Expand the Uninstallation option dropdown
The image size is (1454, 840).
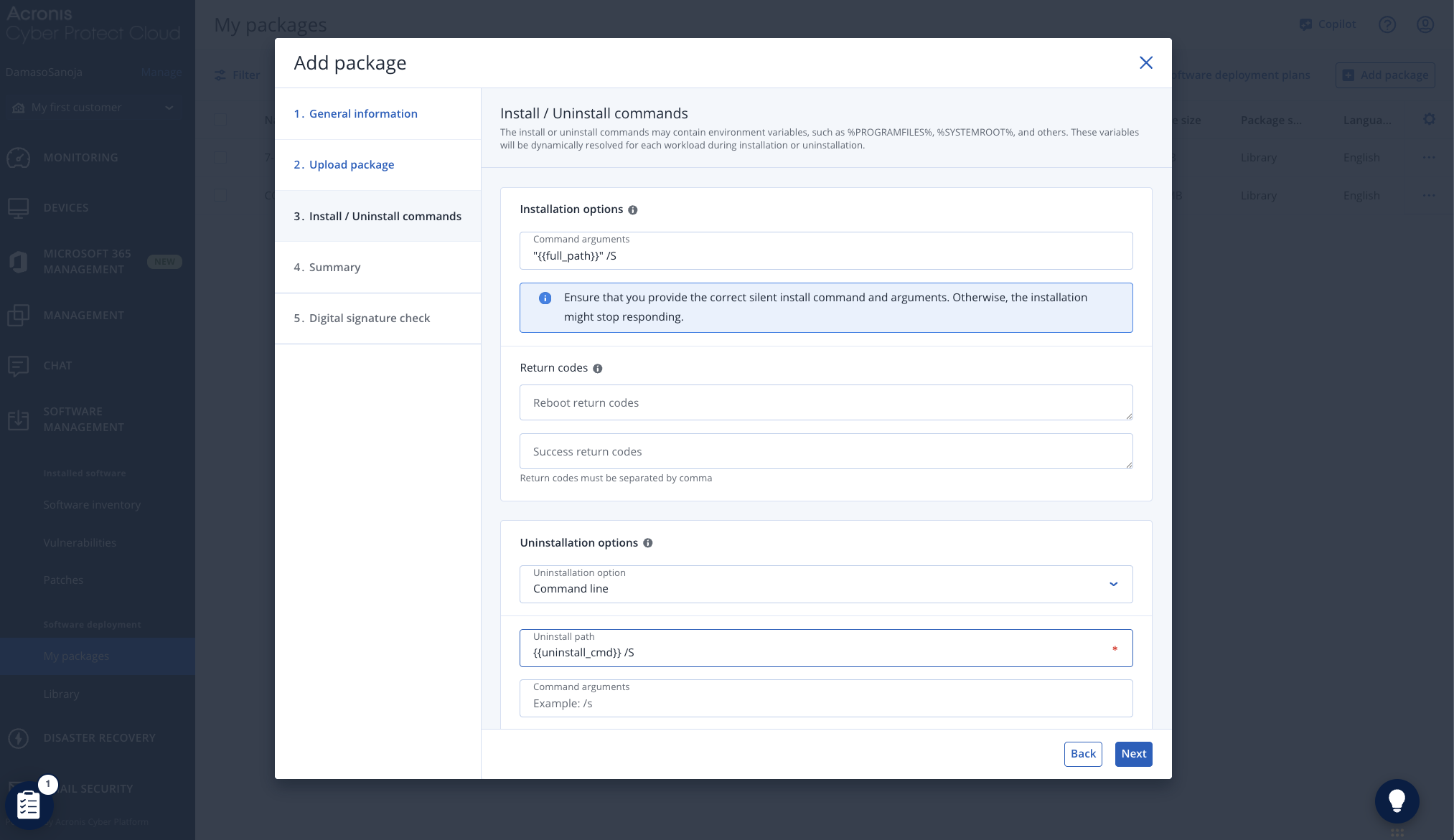[1112, 584]
